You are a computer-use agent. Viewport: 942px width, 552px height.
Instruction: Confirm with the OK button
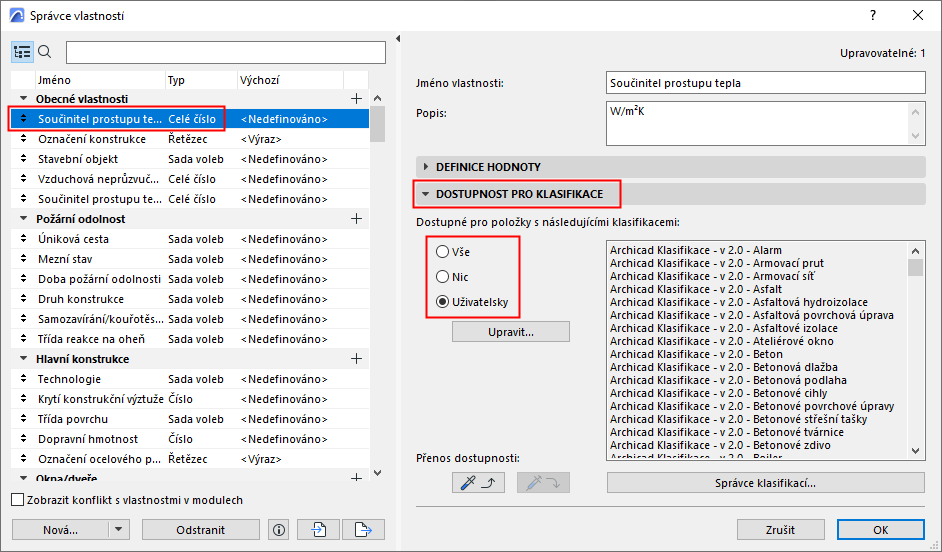pos(880,530)
